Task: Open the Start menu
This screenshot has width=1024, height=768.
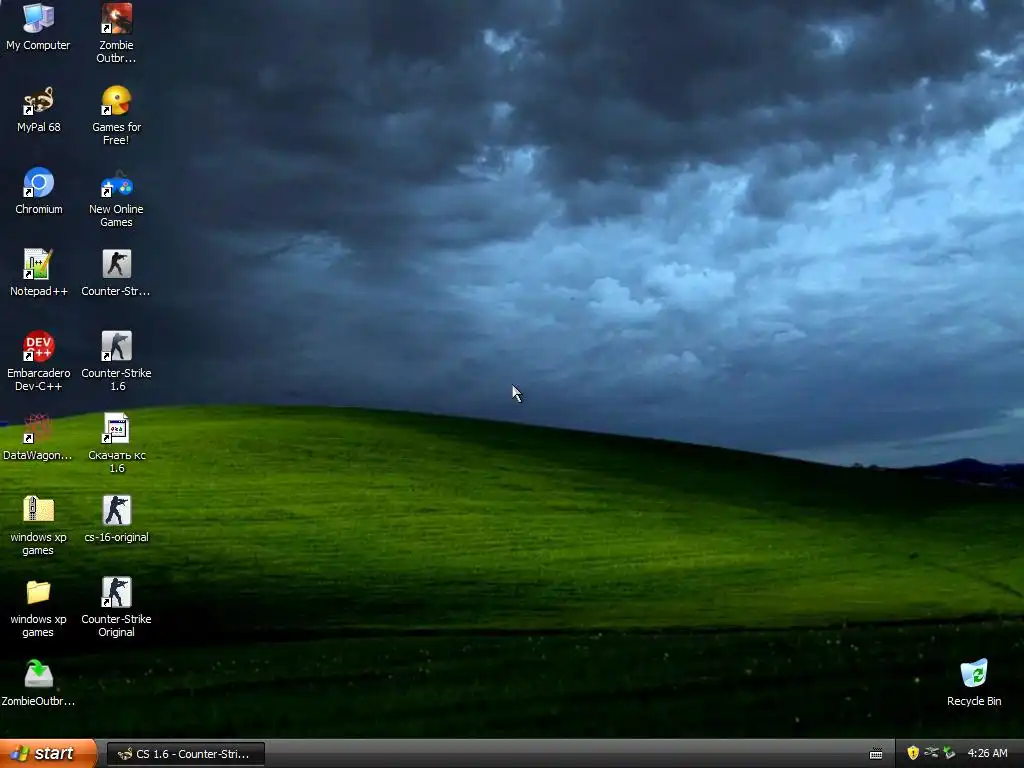Action: point(48,754)
